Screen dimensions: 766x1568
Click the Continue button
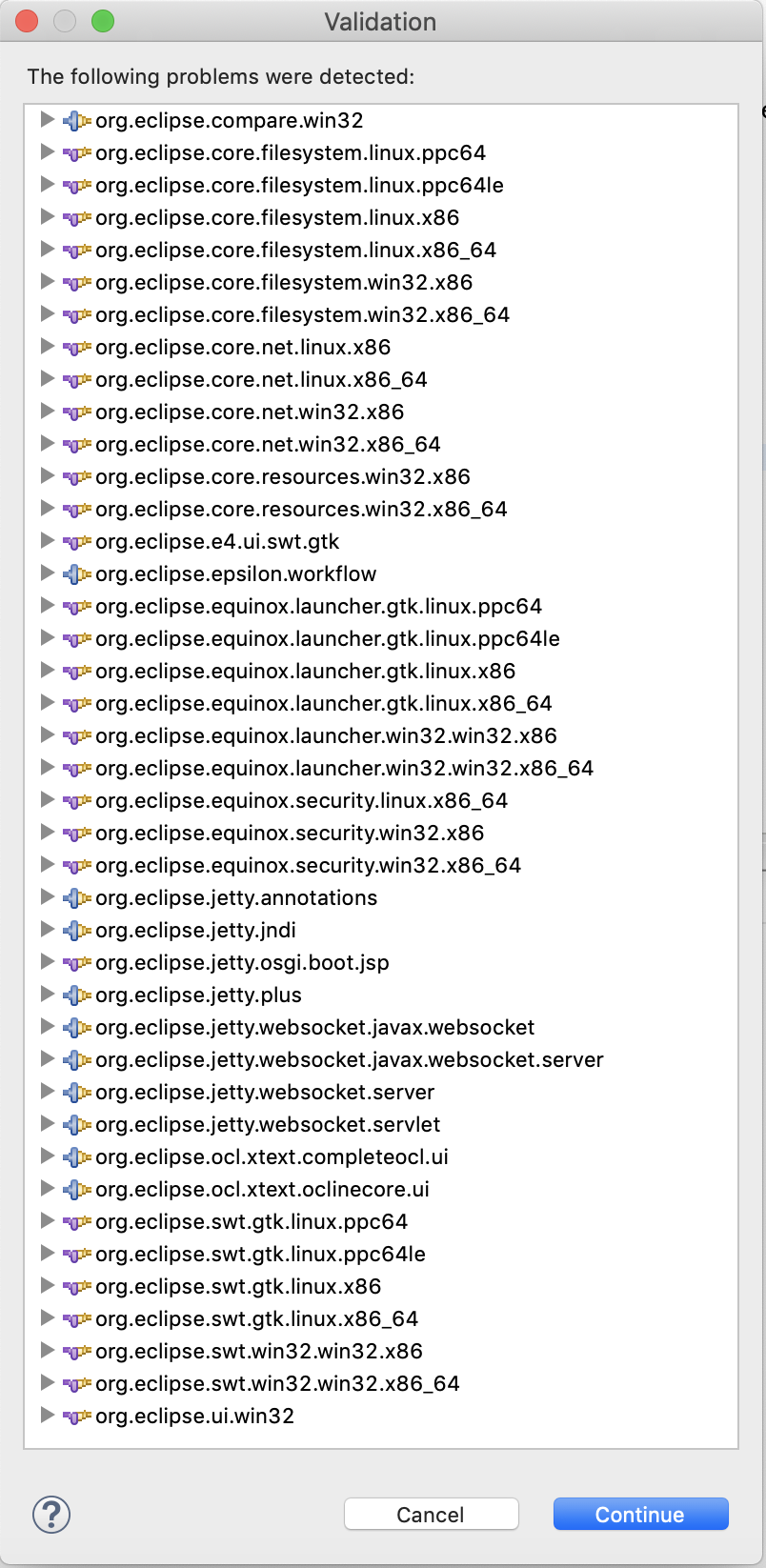(x=640, y=1515)
